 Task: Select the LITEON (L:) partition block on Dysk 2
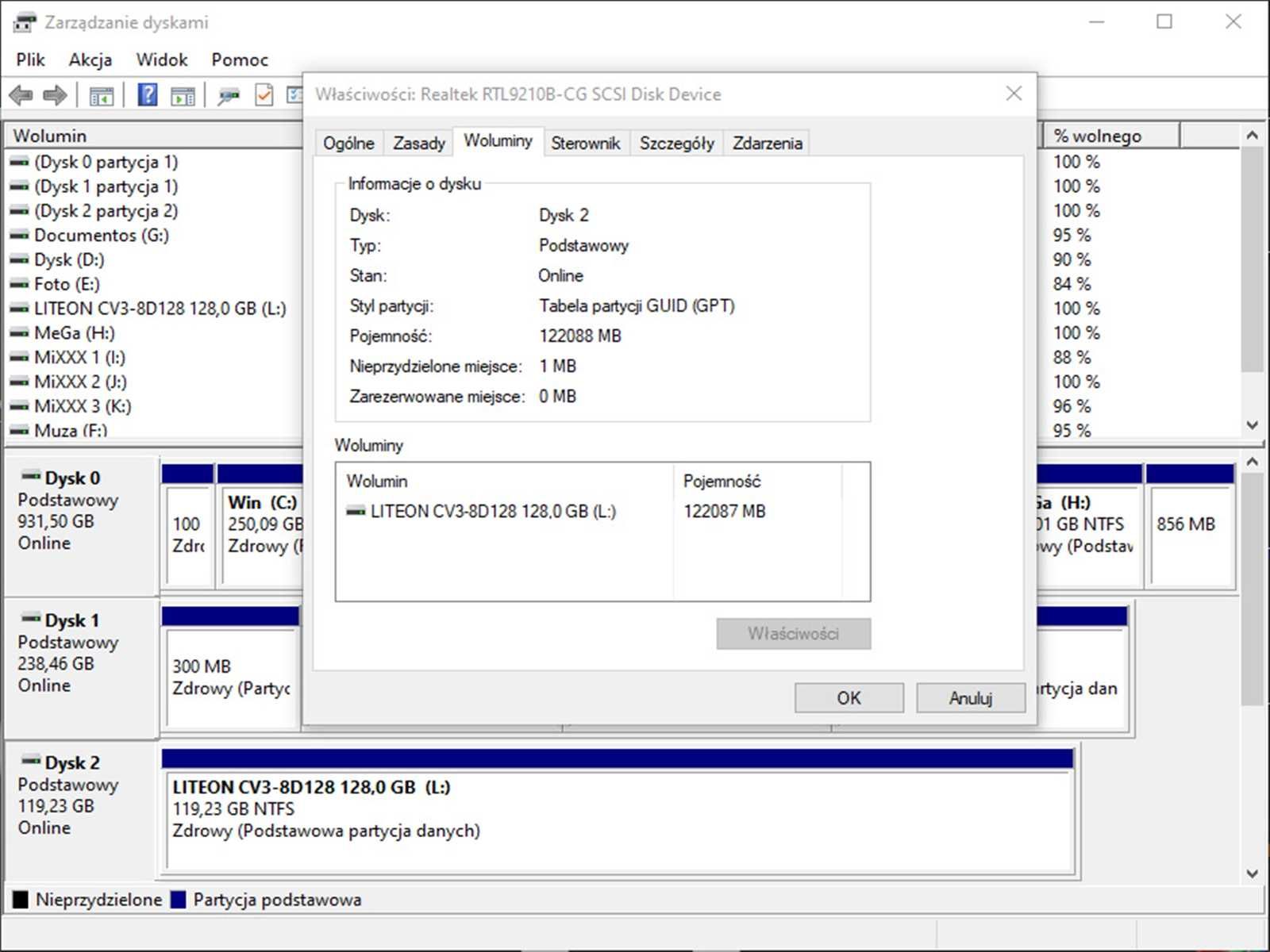pyautogui.click(x=618, y=810)
